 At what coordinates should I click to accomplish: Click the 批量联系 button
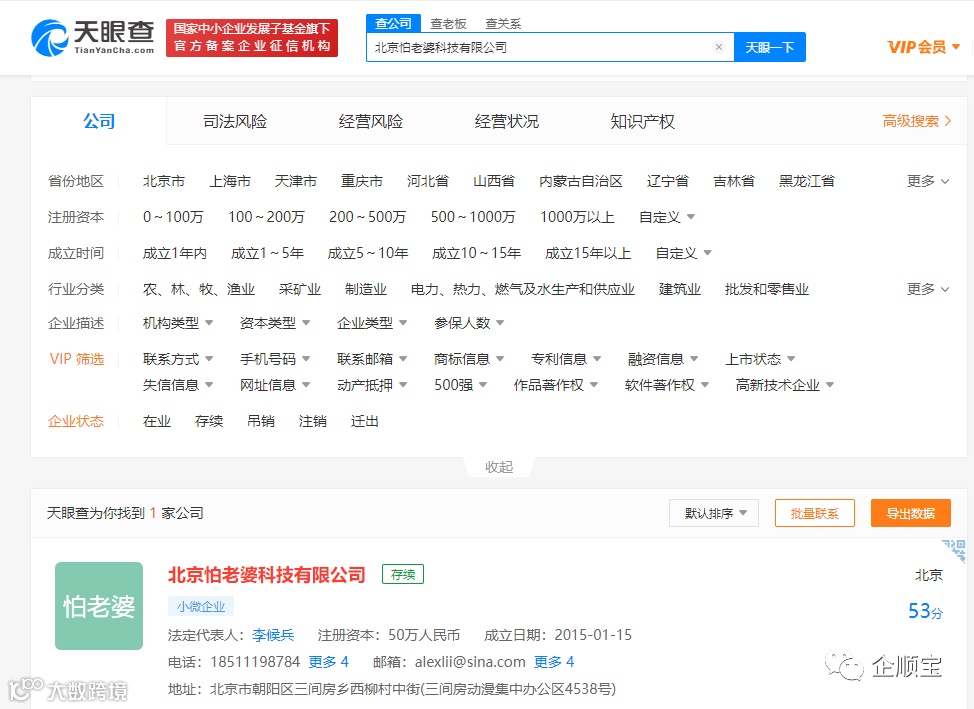pyautogui.click(x=814, y=513)
